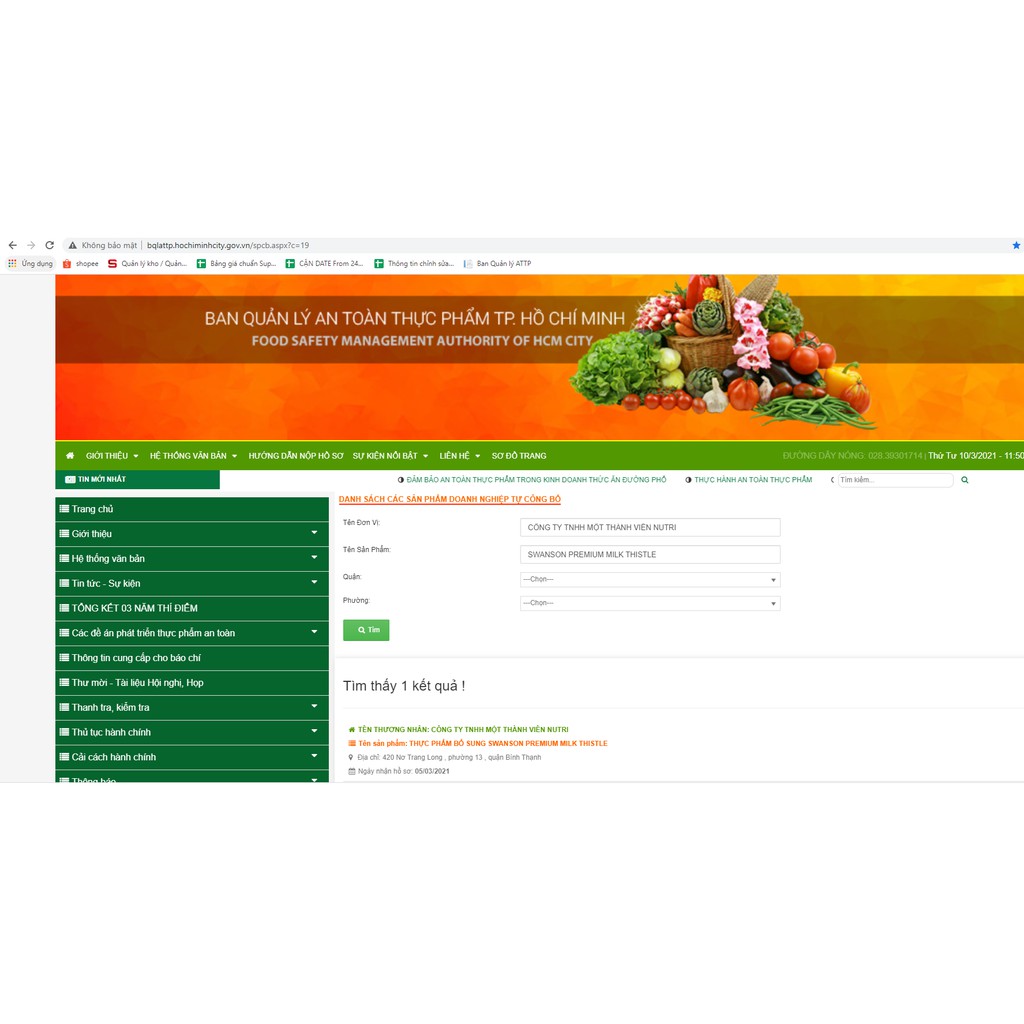Image resolution: width=1024 pixels, height=1024 pixels.
Task: Expand 'Thanh tra, kiểm tra' sidebar section
Action: pos(314,707)
